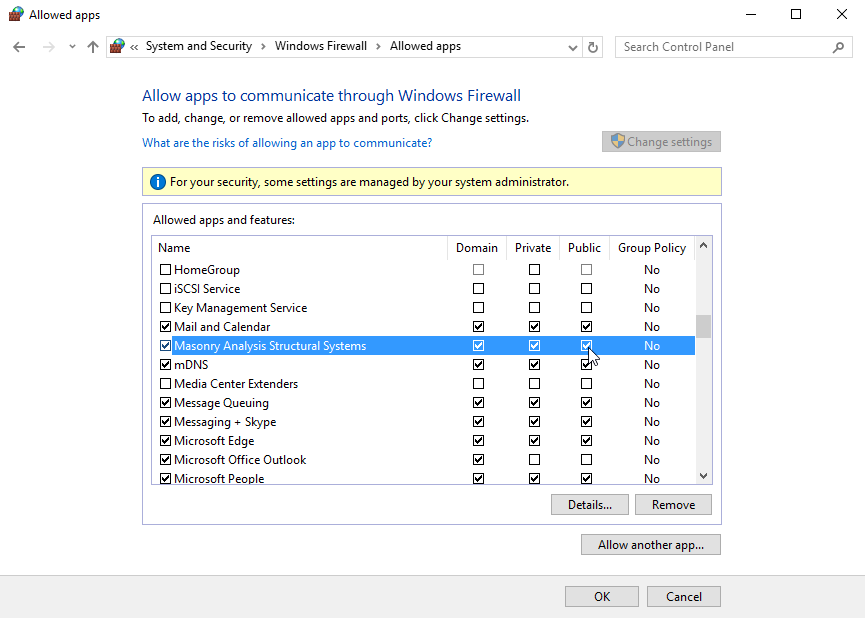
Task: Toggle the Microsoft Edge Domain checkbox
Action: (478, 441)
